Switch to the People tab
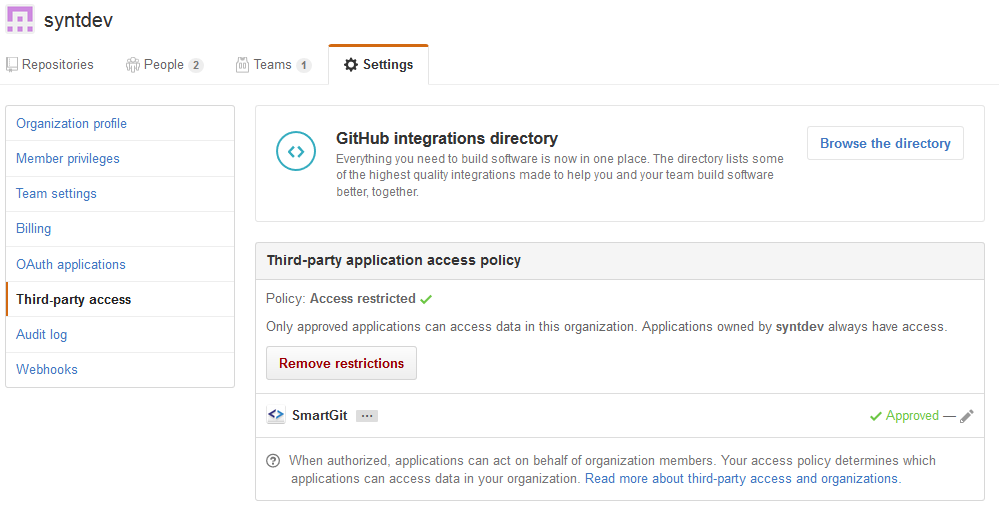Viewport: 999px width, 517px height. [x=164, y=65]
